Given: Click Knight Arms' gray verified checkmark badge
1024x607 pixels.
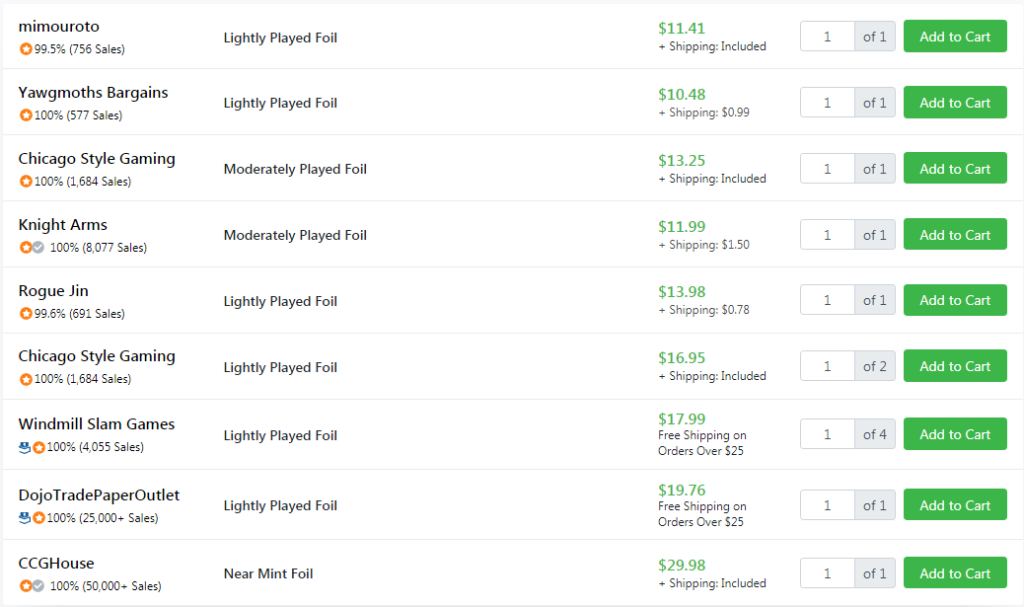Looking at the screenshot, I should pos(39,248).
